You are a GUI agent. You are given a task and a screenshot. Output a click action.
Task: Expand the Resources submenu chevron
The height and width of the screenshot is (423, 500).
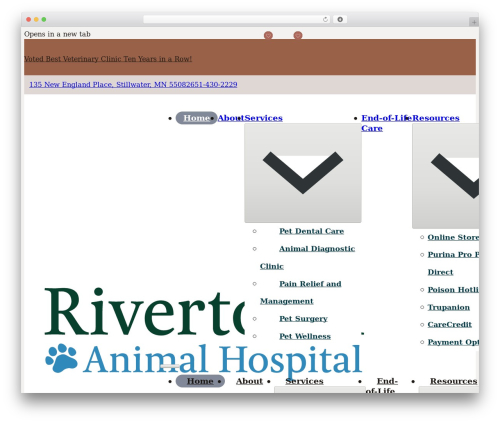[x=446, y=176]
